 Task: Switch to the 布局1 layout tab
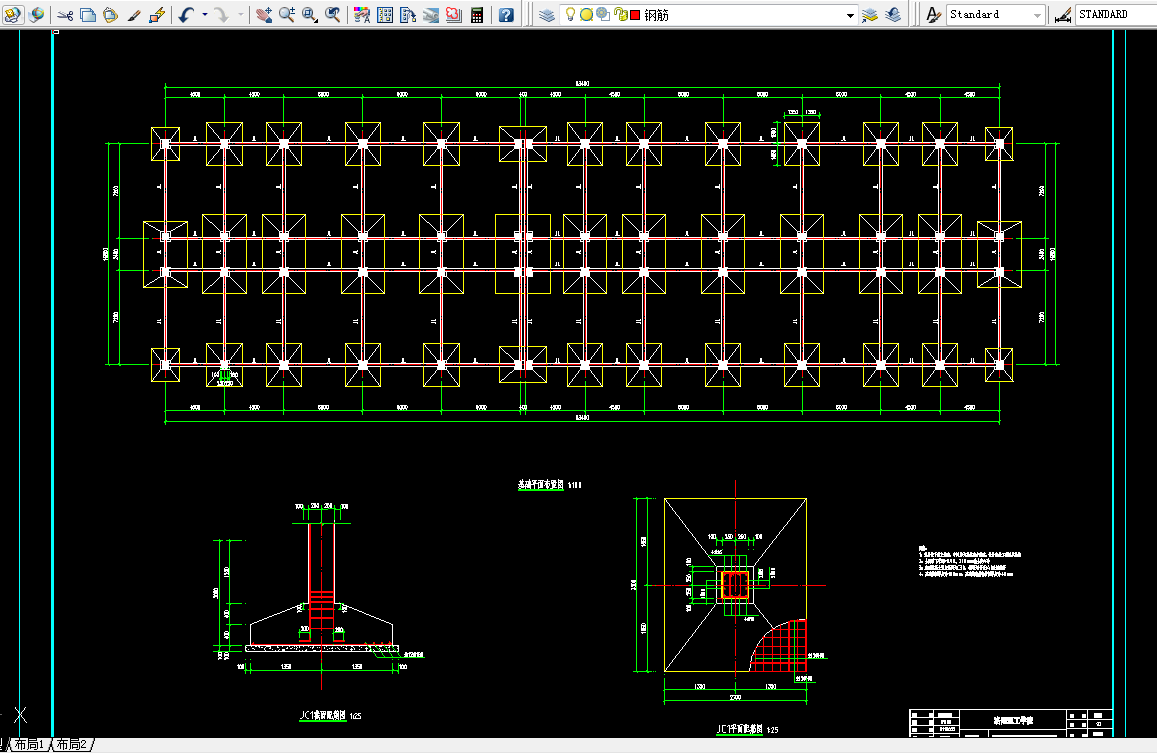30,744
